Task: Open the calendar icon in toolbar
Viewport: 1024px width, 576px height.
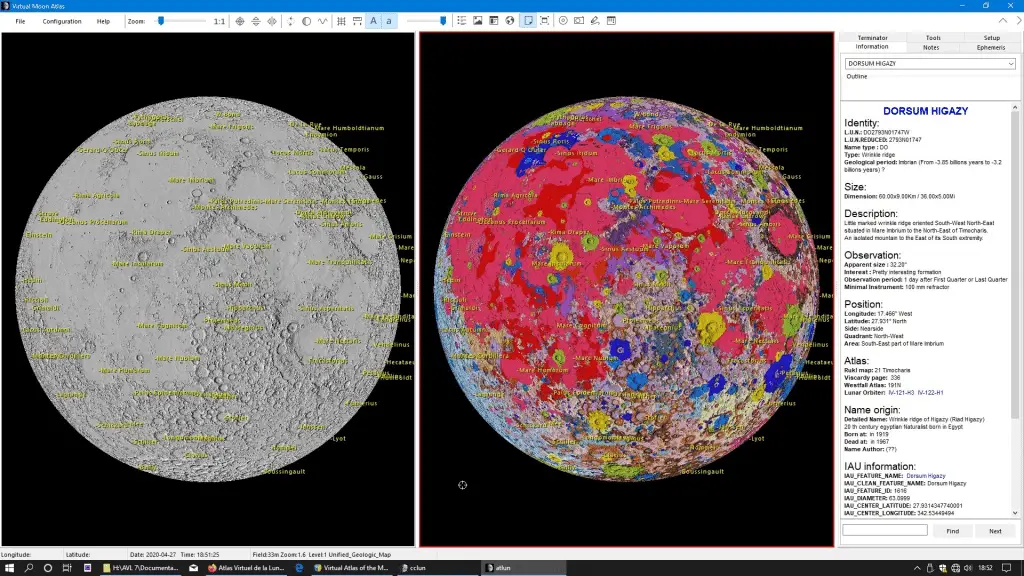Action: (611, 21)
